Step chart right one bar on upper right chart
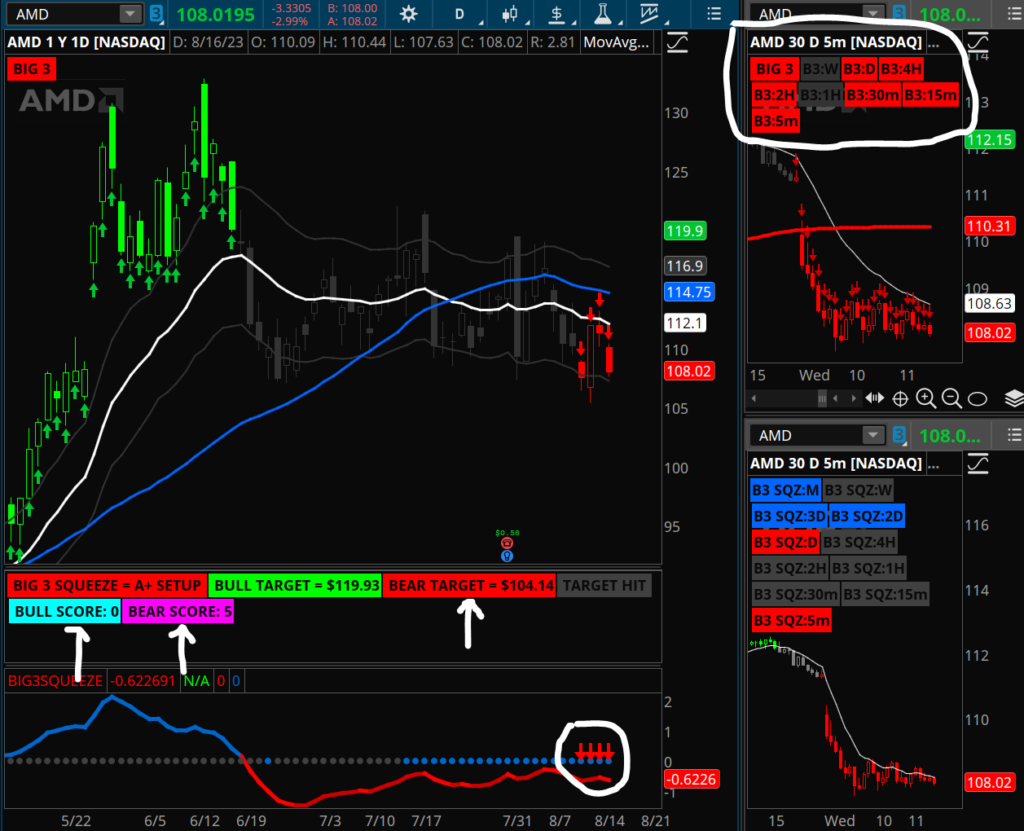Image resolution: width=1024 pixels, height=831 pixels. coord(854,399)
